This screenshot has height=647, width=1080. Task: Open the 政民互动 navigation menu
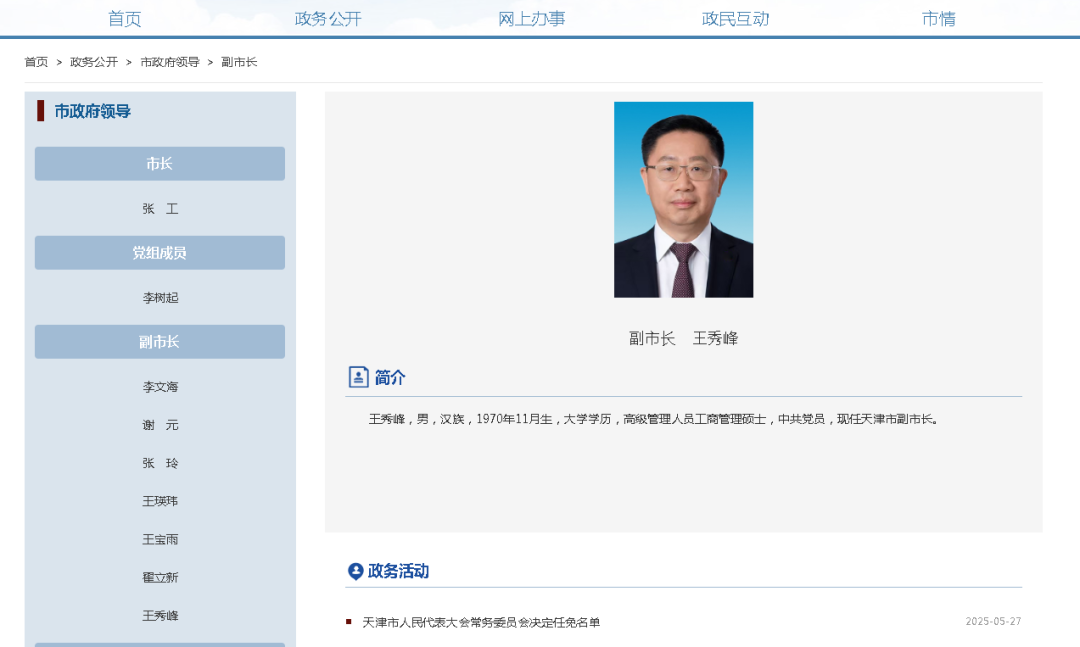736,17
